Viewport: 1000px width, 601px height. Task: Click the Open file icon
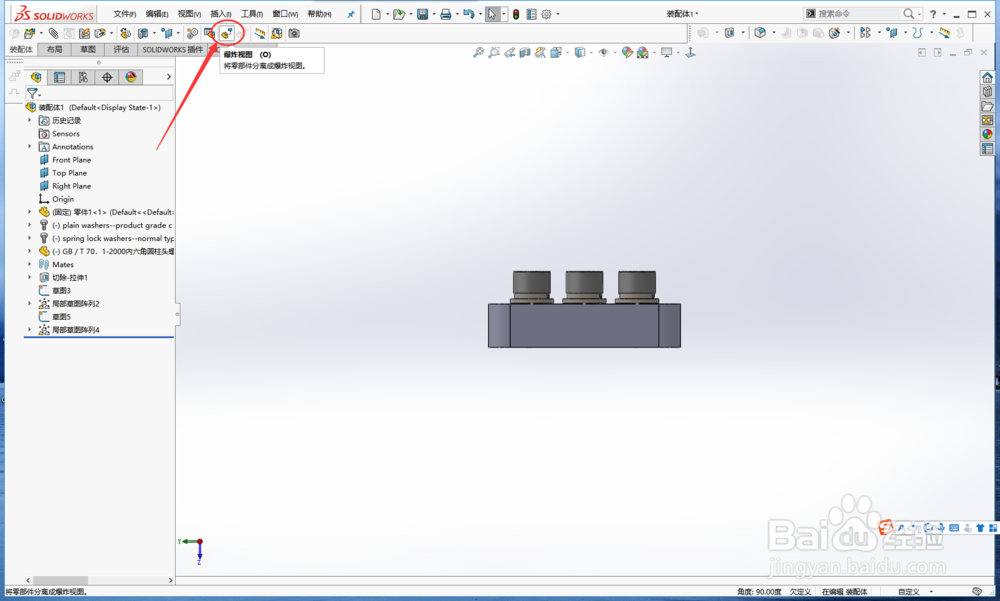pyautogui.click(x=399, y=14)
